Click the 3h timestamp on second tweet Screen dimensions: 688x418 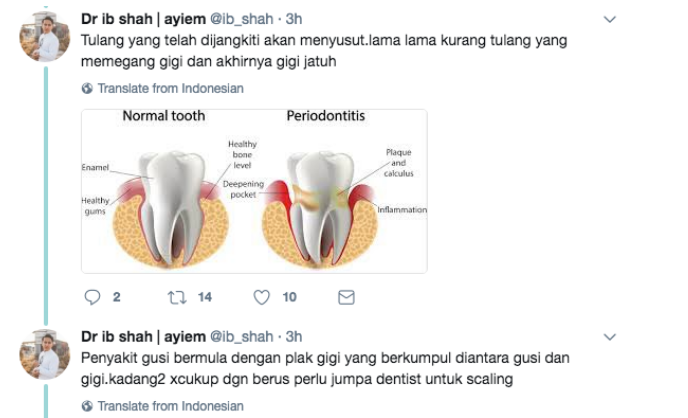(x=294, y=336)
